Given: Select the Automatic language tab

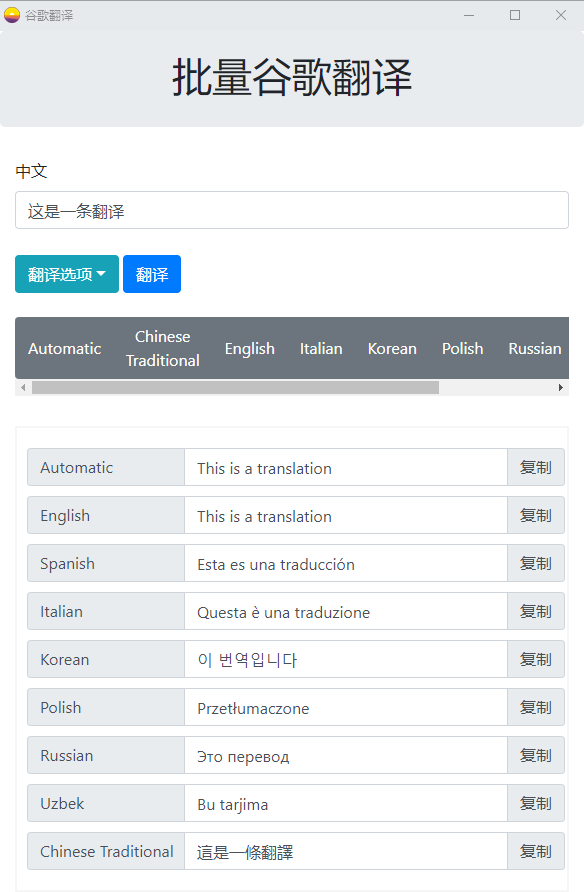Looking at the screenshot, I should (64, 348).
